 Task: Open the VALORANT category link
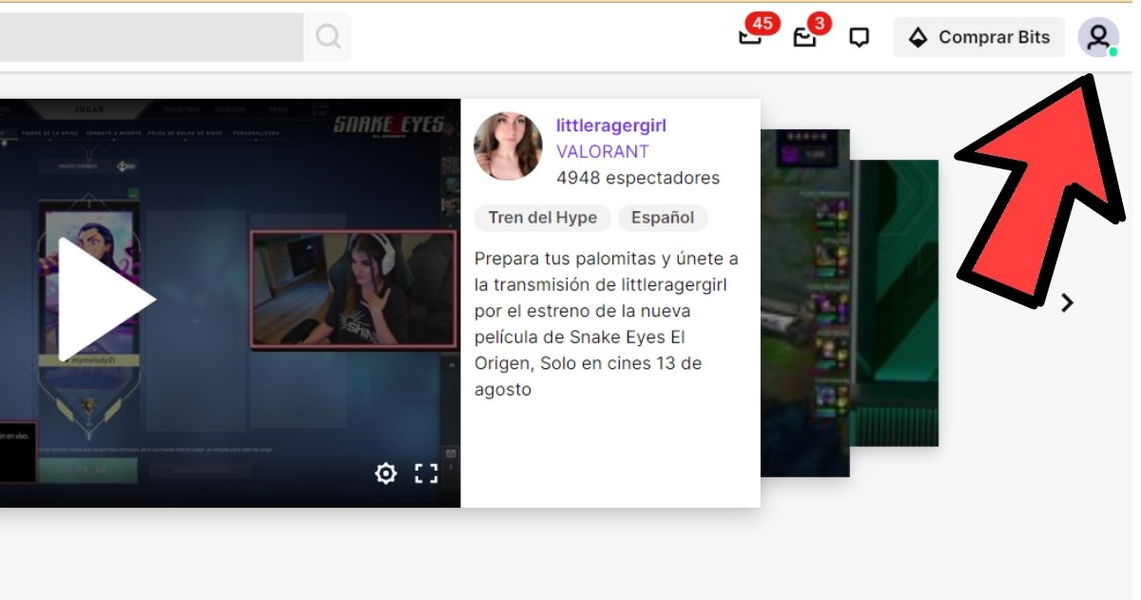coord(603,151)
